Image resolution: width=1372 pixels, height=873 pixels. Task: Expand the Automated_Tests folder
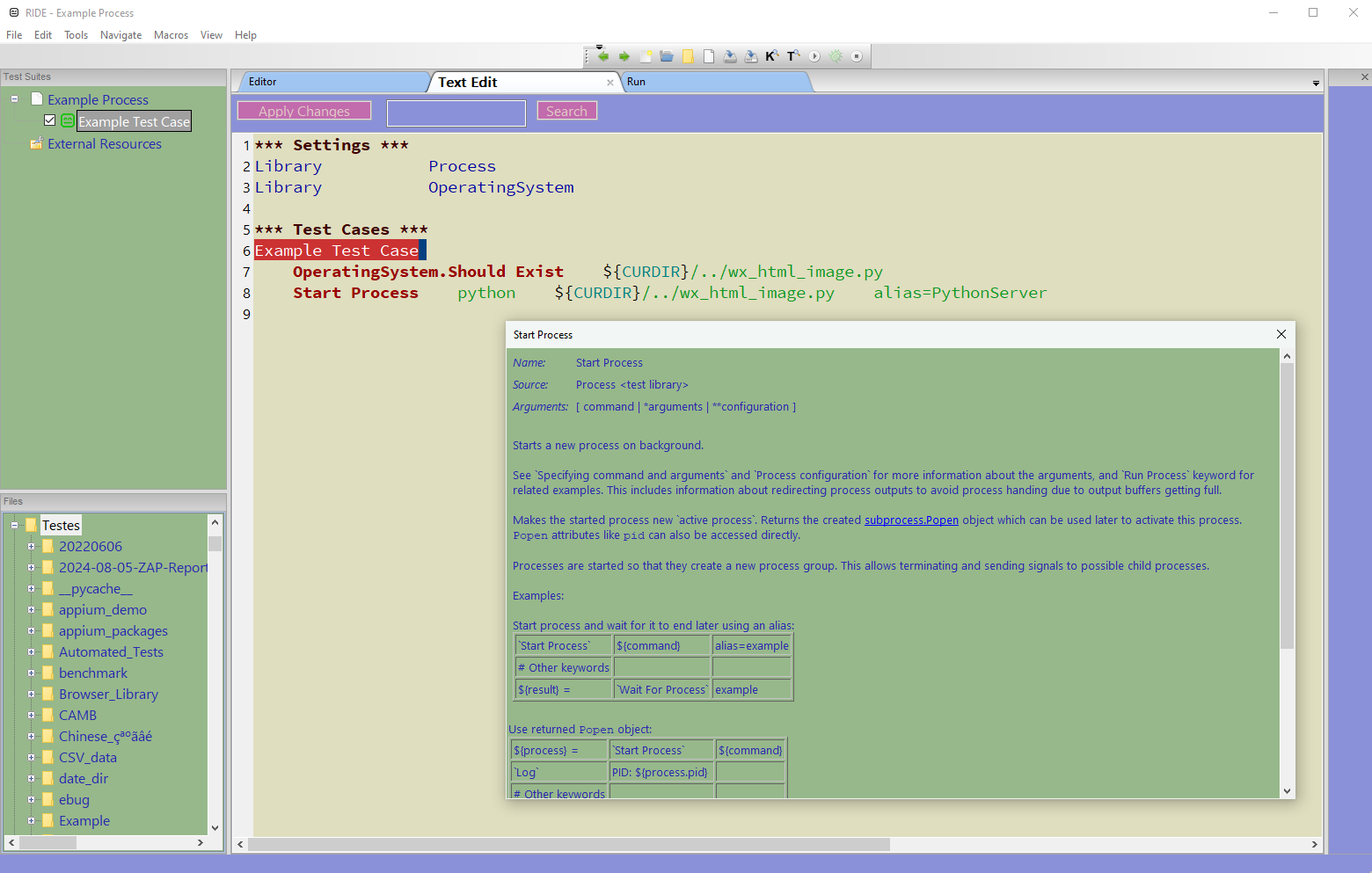click(x=31, y=651)
